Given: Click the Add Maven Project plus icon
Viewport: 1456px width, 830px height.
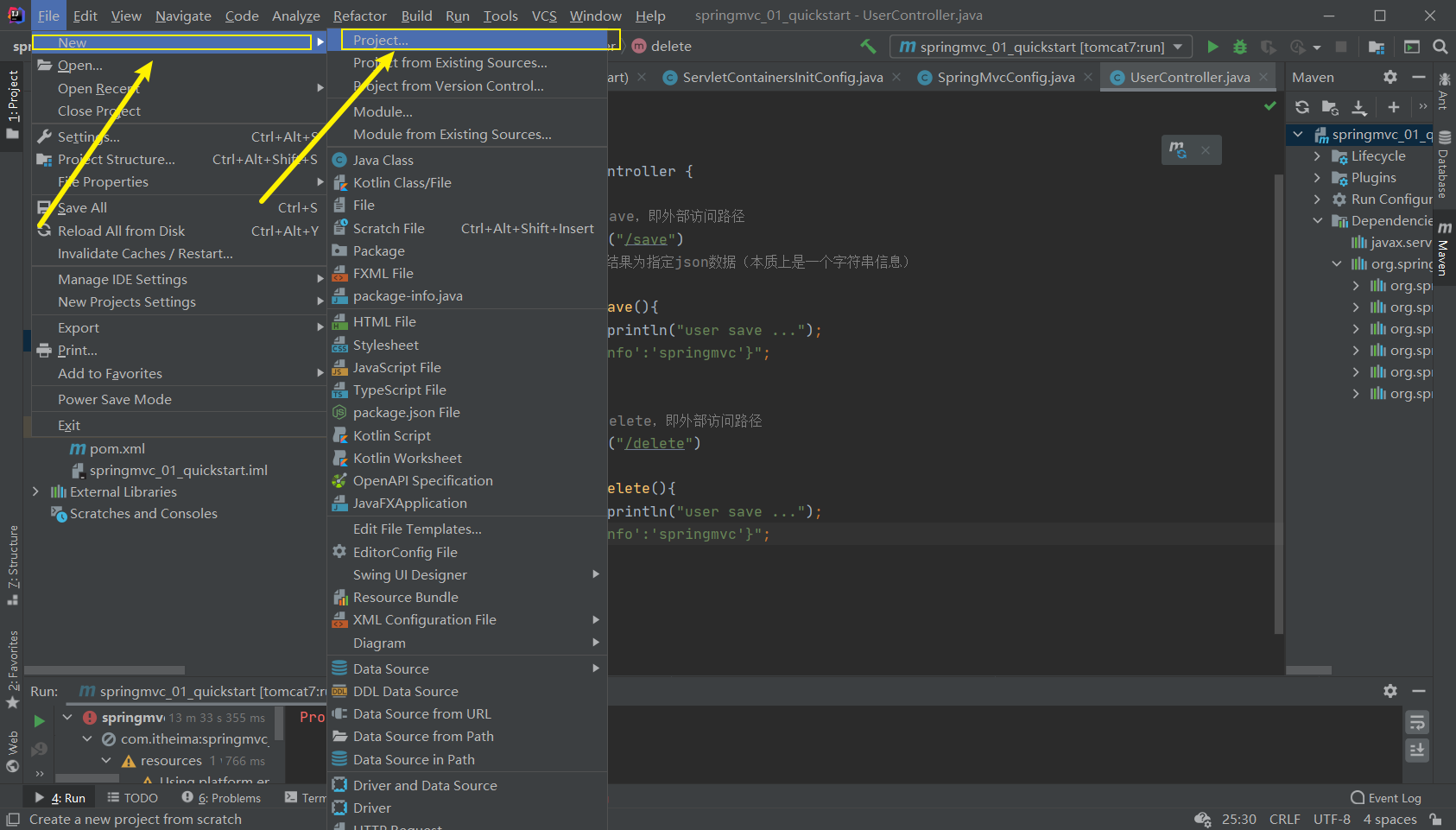Looking at the screenshot, I should pos(1393,107).
